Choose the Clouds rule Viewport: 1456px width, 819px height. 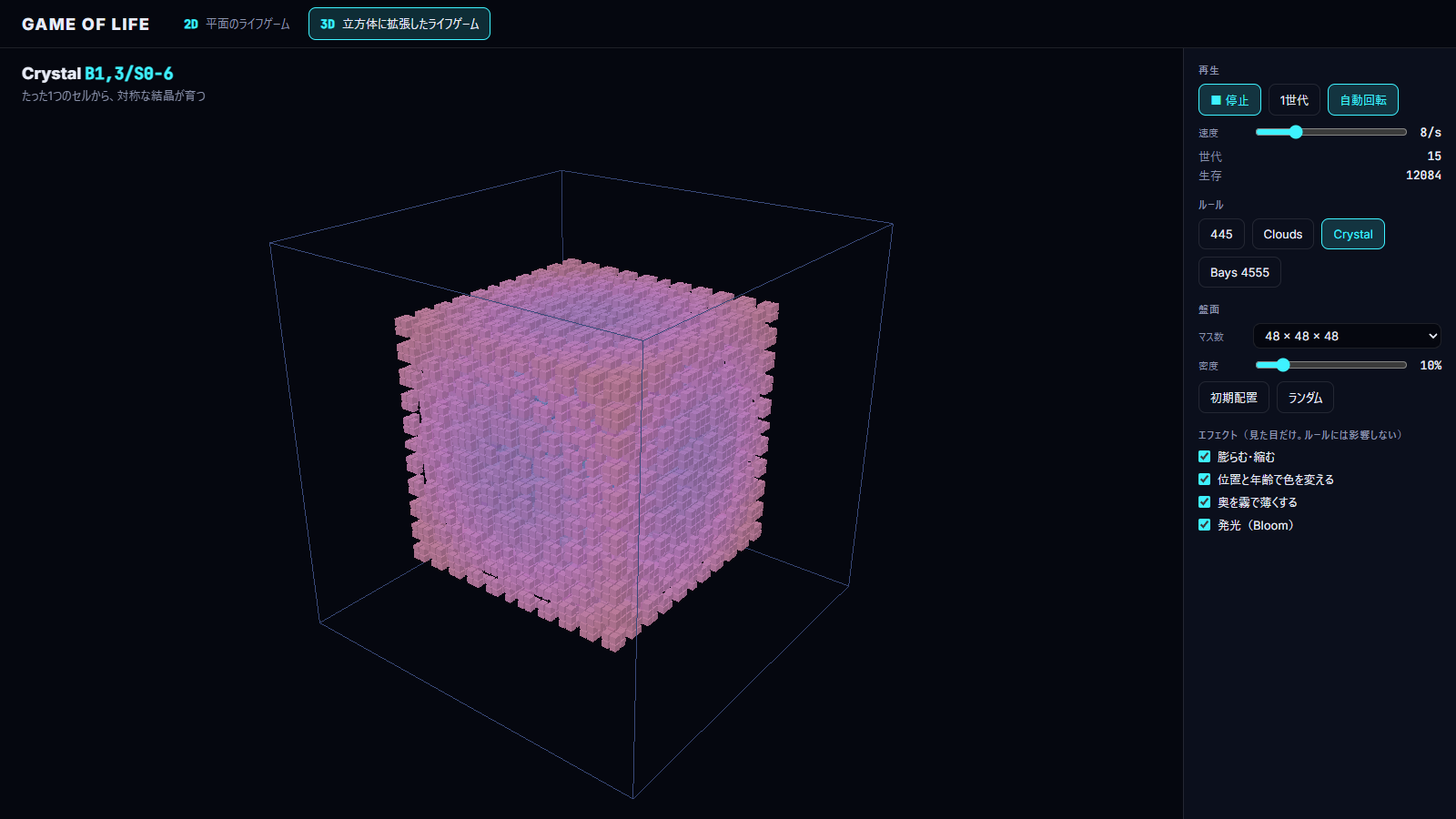point(1283,234)
